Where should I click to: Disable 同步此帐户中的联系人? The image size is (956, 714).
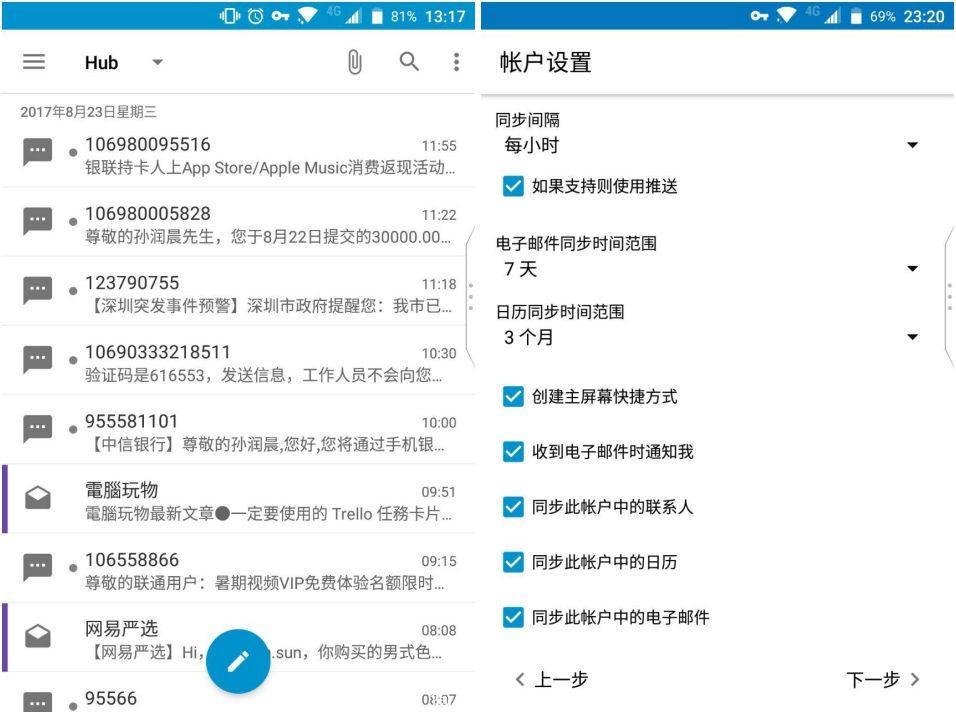tap(513, 507)
